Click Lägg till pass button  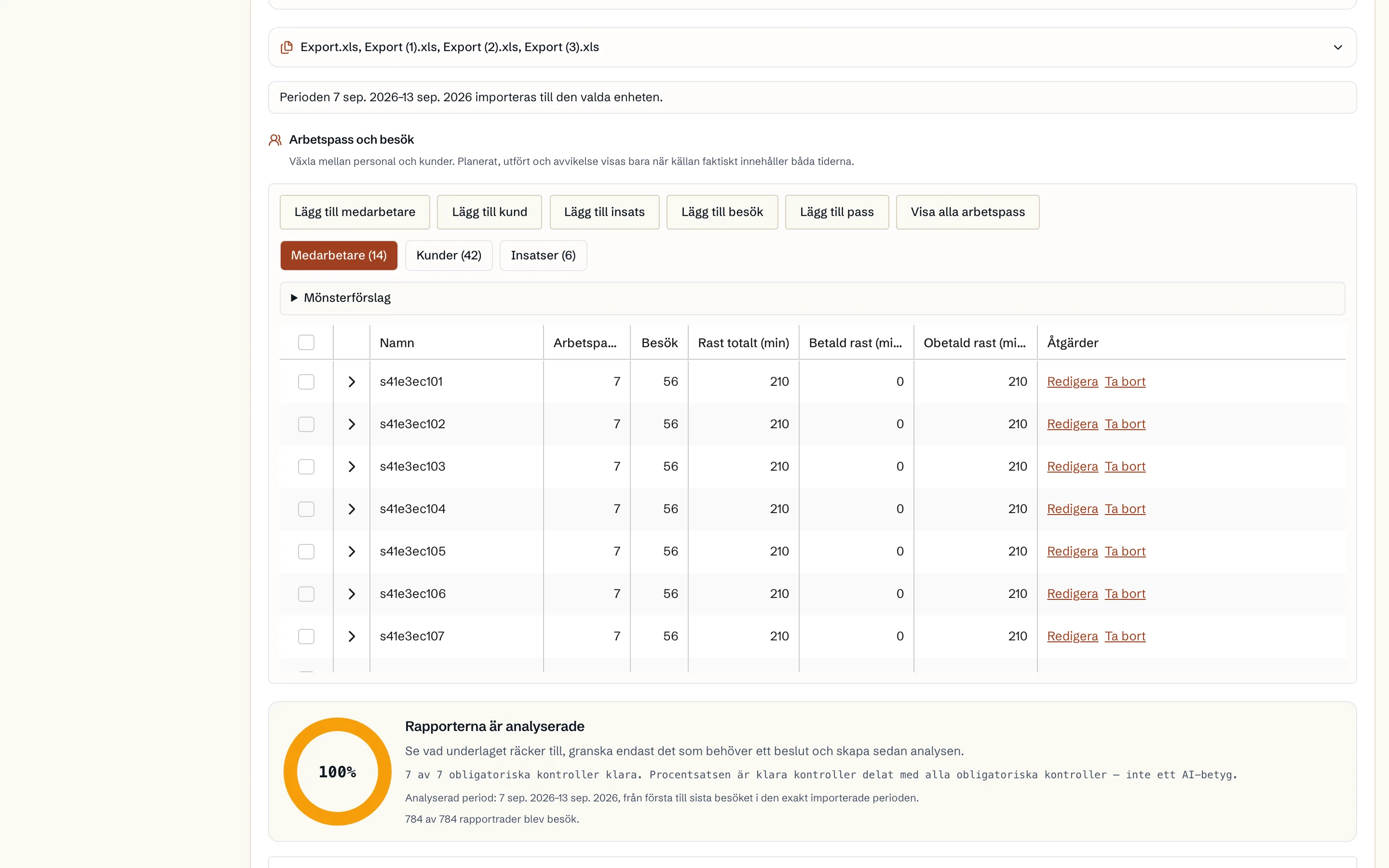click(837, 212)
